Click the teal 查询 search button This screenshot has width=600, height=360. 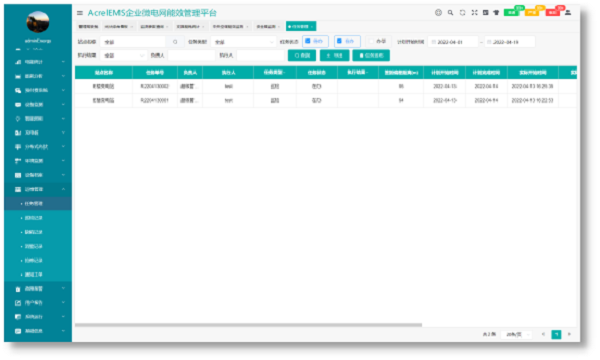[x=302, y=55]
